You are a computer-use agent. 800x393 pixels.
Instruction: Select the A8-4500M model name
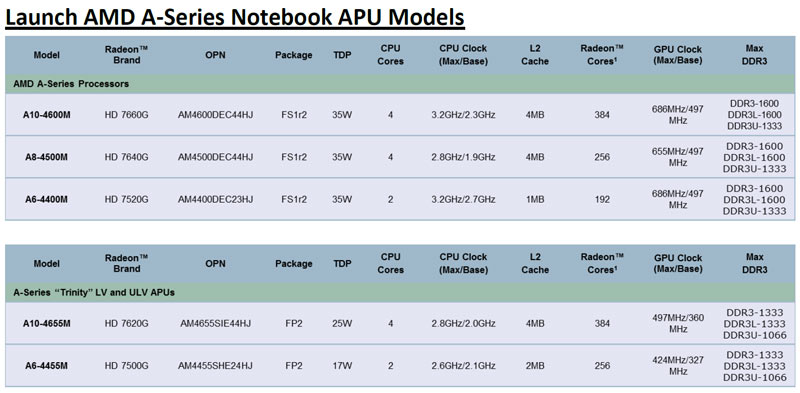pyautogui.click(x=46, y=157)
